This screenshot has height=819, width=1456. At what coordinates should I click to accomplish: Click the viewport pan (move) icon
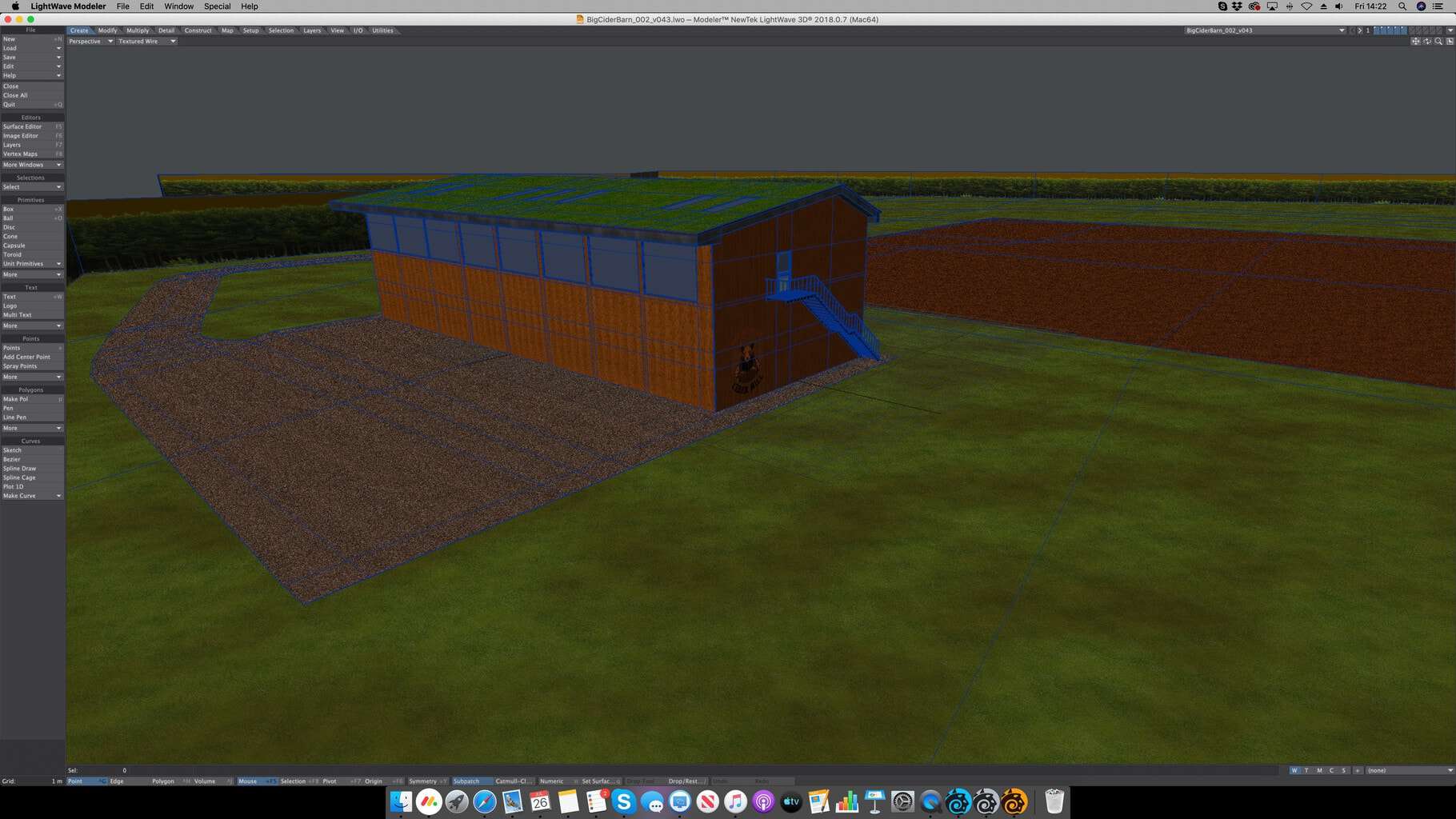(1415, 42)
